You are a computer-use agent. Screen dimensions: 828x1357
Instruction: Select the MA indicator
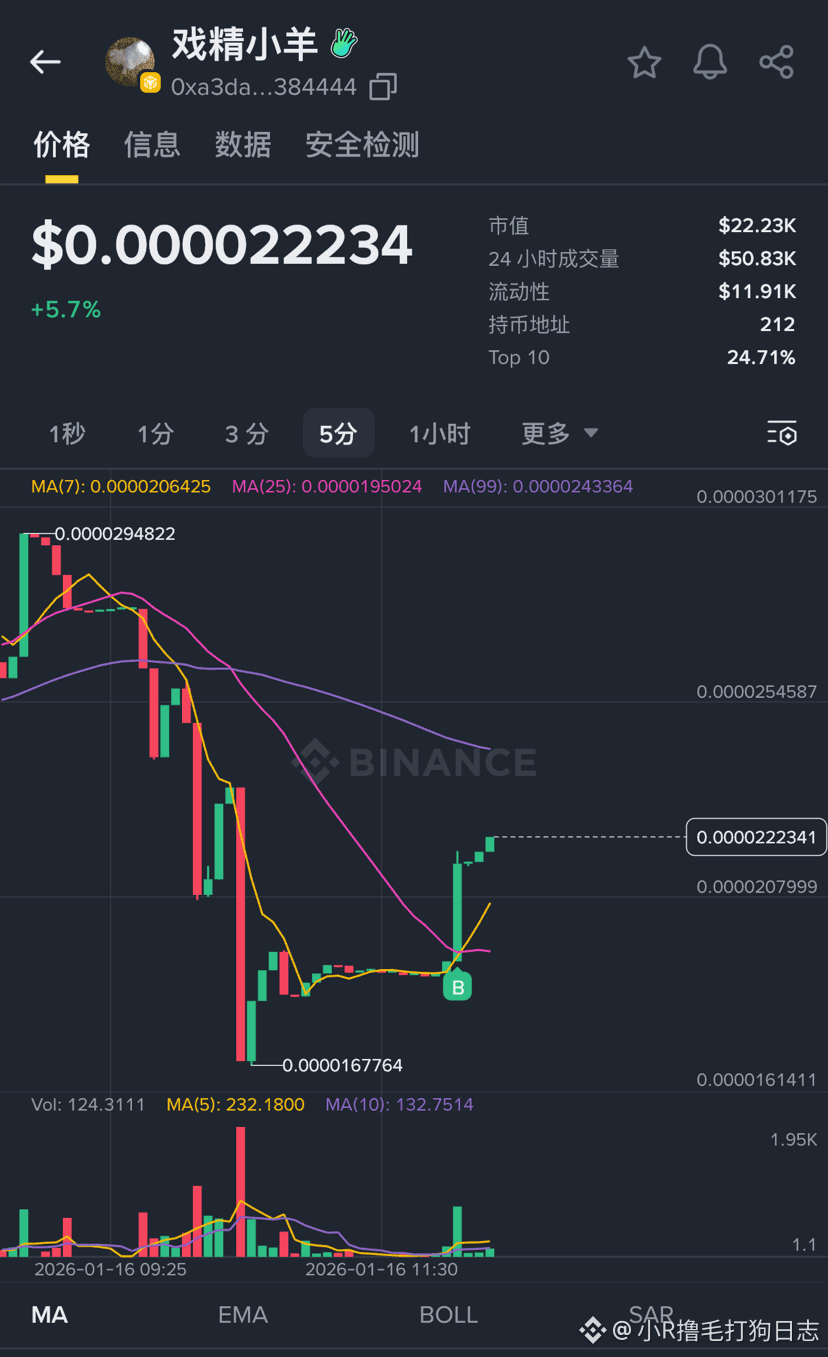click(x=50, y=1314)
